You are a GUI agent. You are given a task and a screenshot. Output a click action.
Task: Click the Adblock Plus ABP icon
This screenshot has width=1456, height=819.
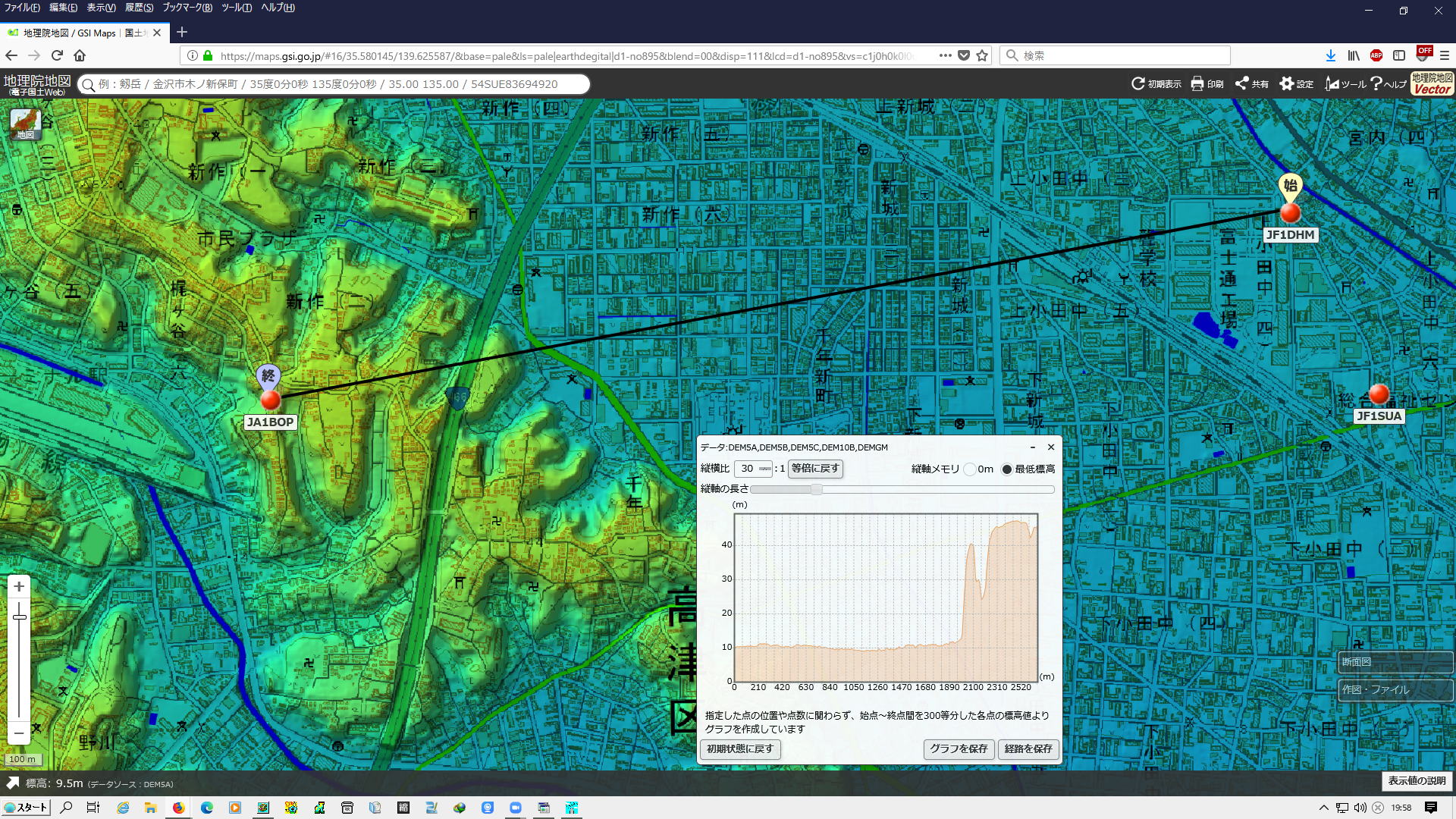[1376, 55]
